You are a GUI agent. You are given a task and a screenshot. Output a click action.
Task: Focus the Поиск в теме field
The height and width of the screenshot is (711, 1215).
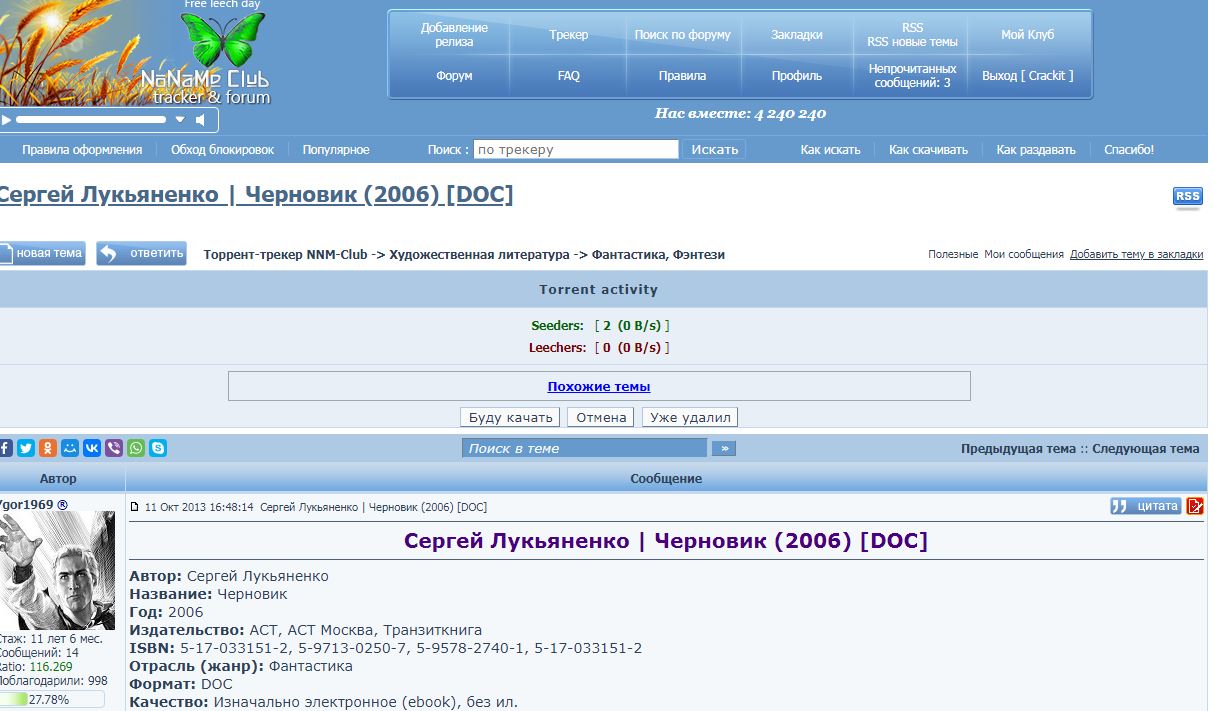(x=584, y=448)
